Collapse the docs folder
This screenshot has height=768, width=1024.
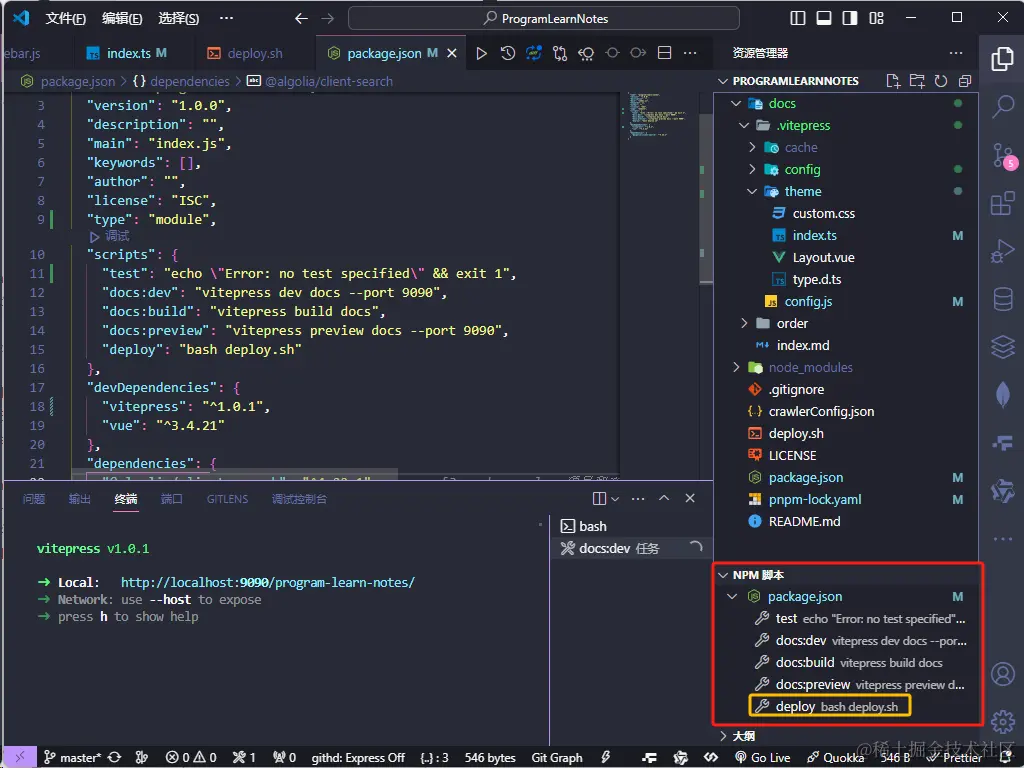point(736,103)
